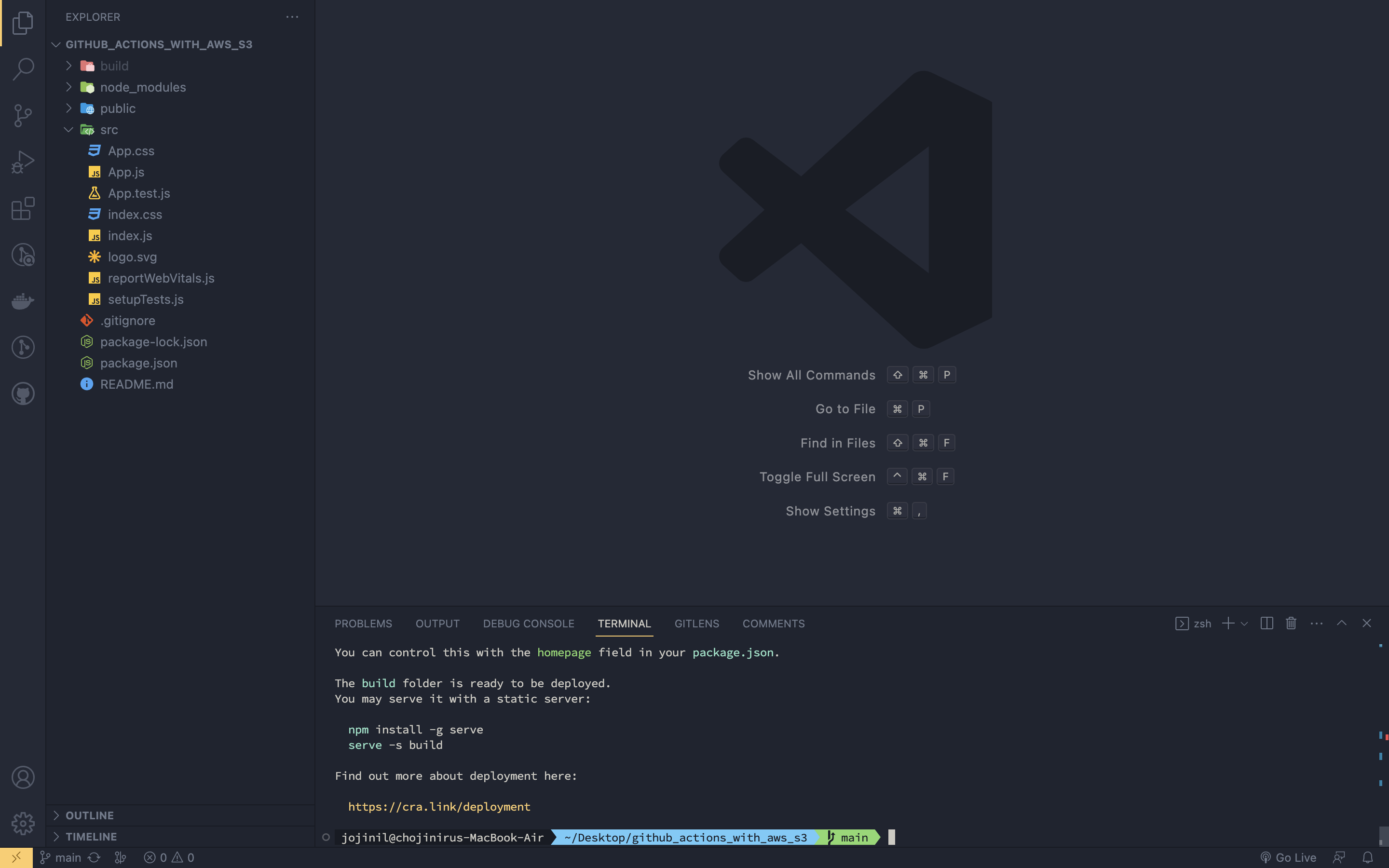
Task: Select the TERMINAL tab
Action: click(624, 624)
